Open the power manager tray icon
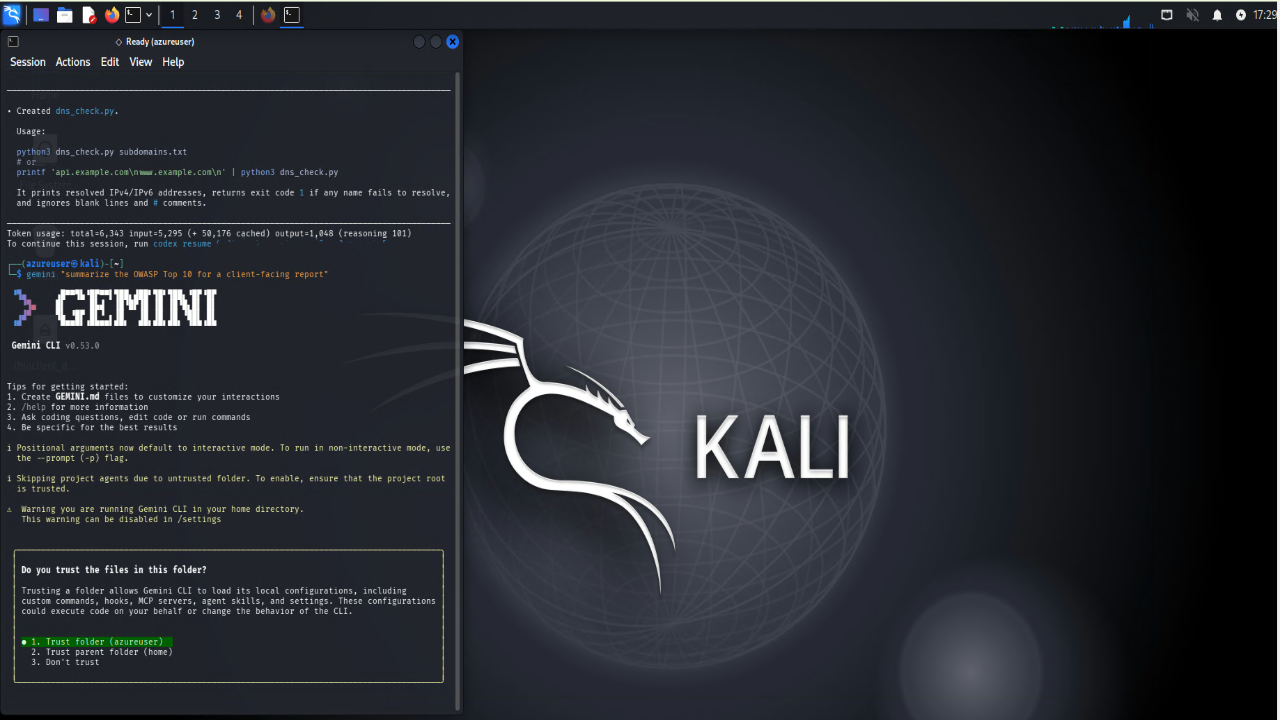 coord(1241,15)
